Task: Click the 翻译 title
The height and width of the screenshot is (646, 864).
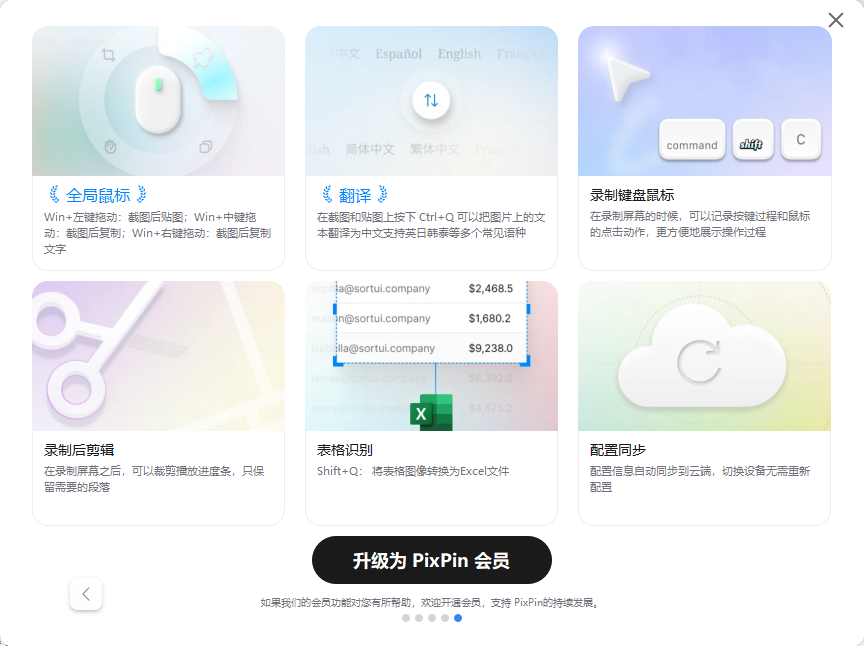Action: (355, 195)
